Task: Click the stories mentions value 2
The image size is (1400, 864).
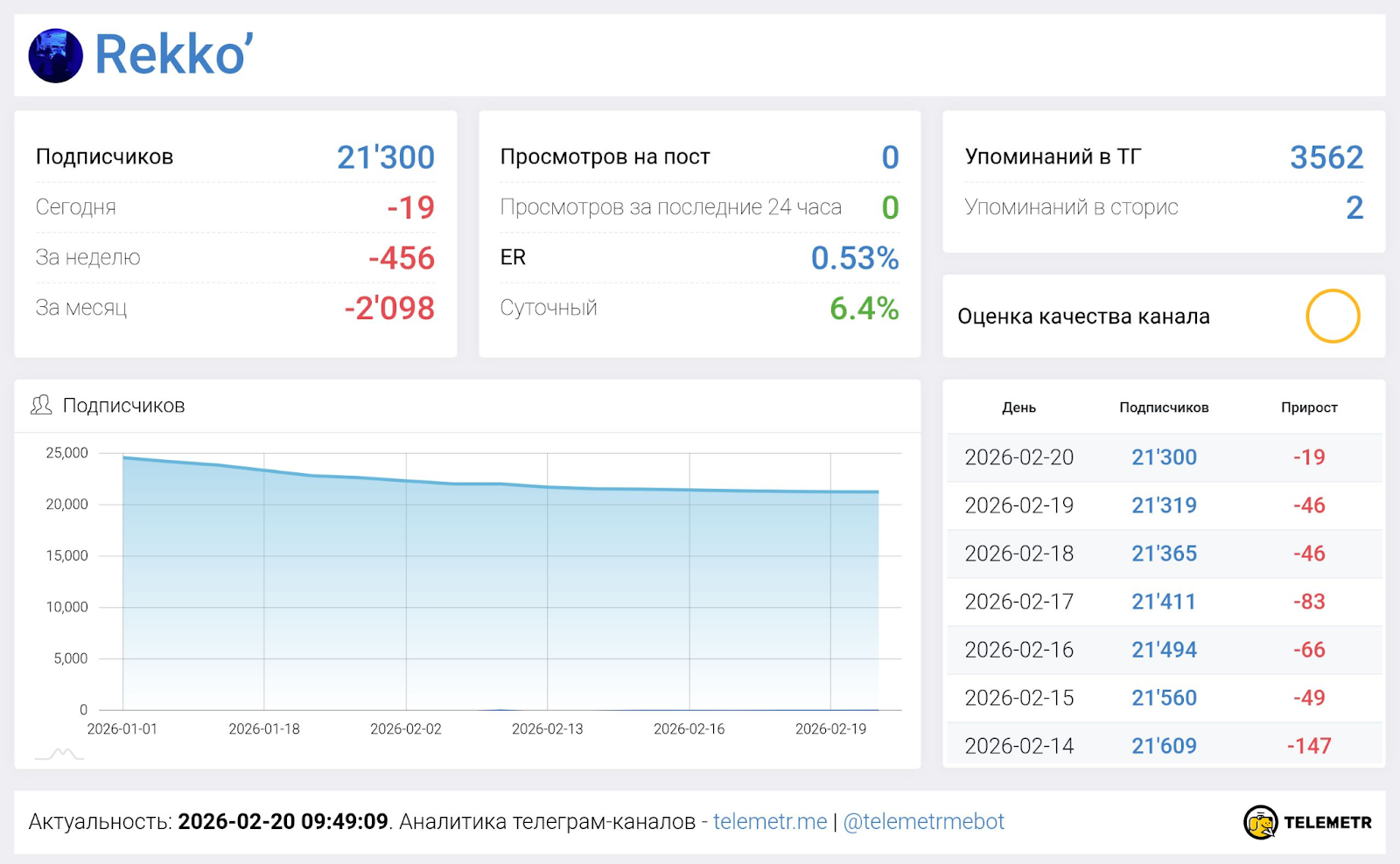Action: (1354, 207)
